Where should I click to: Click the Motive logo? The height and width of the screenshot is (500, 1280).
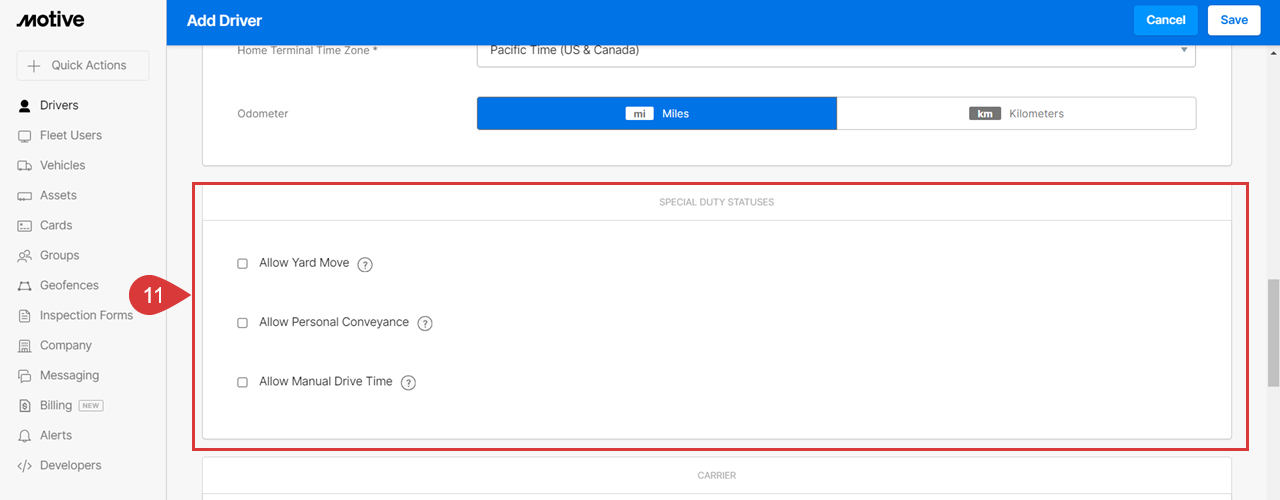(x=50, y=20)
